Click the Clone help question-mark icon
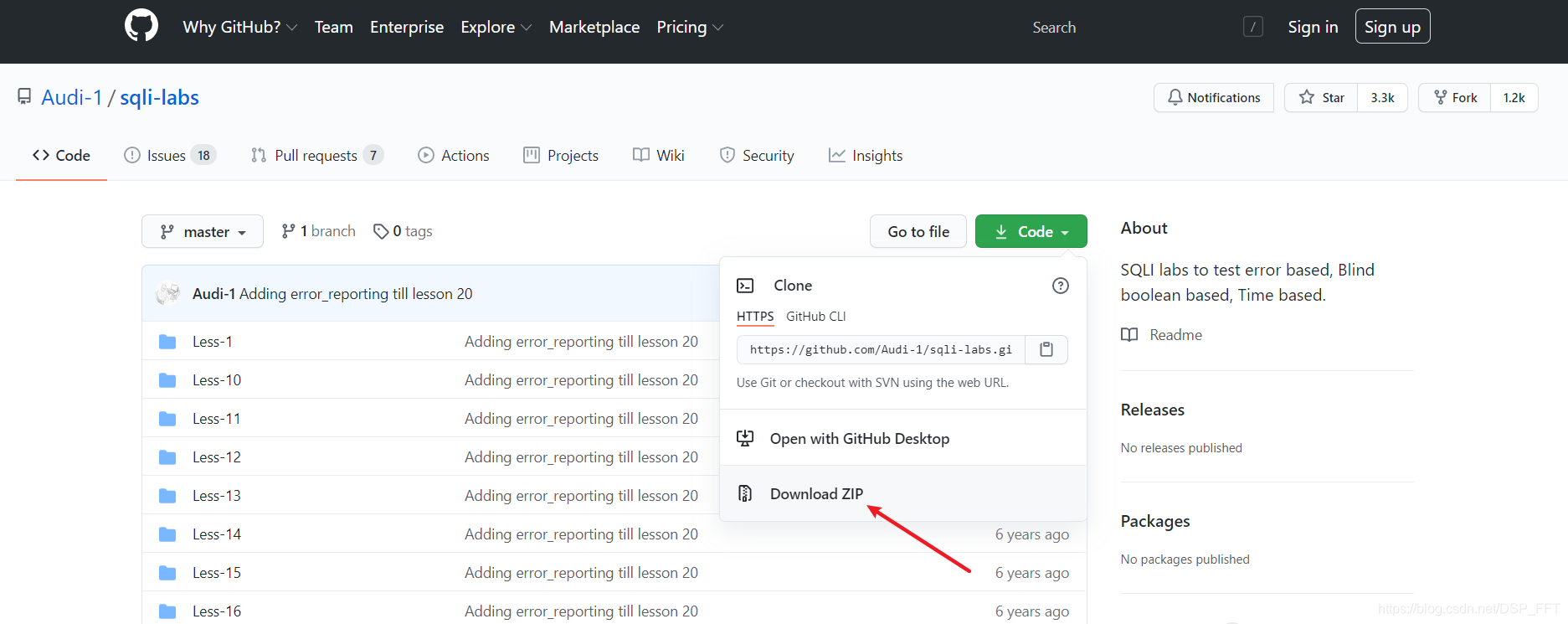The height and width of the screenshot is (624, 1568). tap(1060, 286)
